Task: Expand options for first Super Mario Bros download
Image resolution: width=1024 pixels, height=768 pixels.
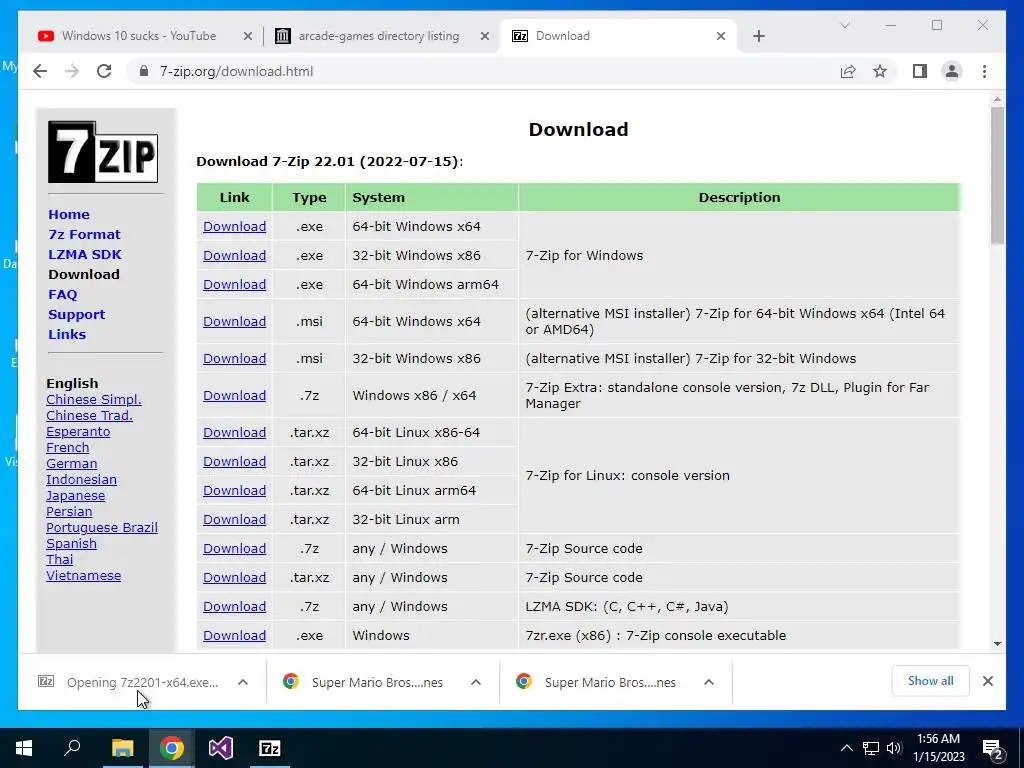Action: [476, 682]
